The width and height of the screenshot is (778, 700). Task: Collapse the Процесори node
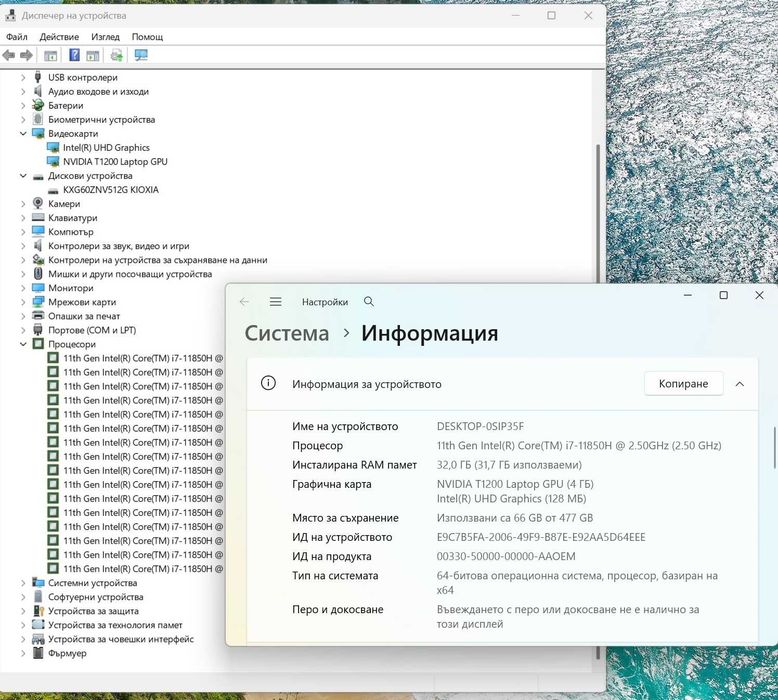(x=23, y=344)
